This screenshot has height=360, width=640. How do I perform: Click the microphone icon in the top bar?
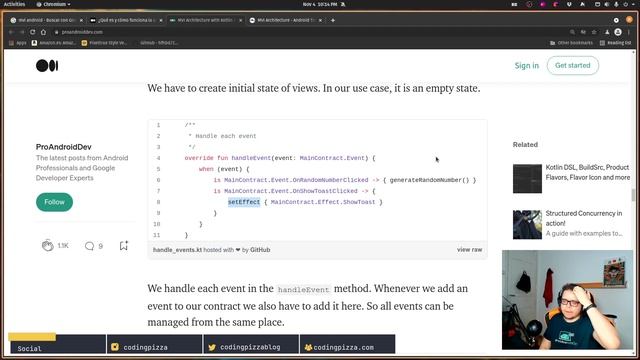616,4
